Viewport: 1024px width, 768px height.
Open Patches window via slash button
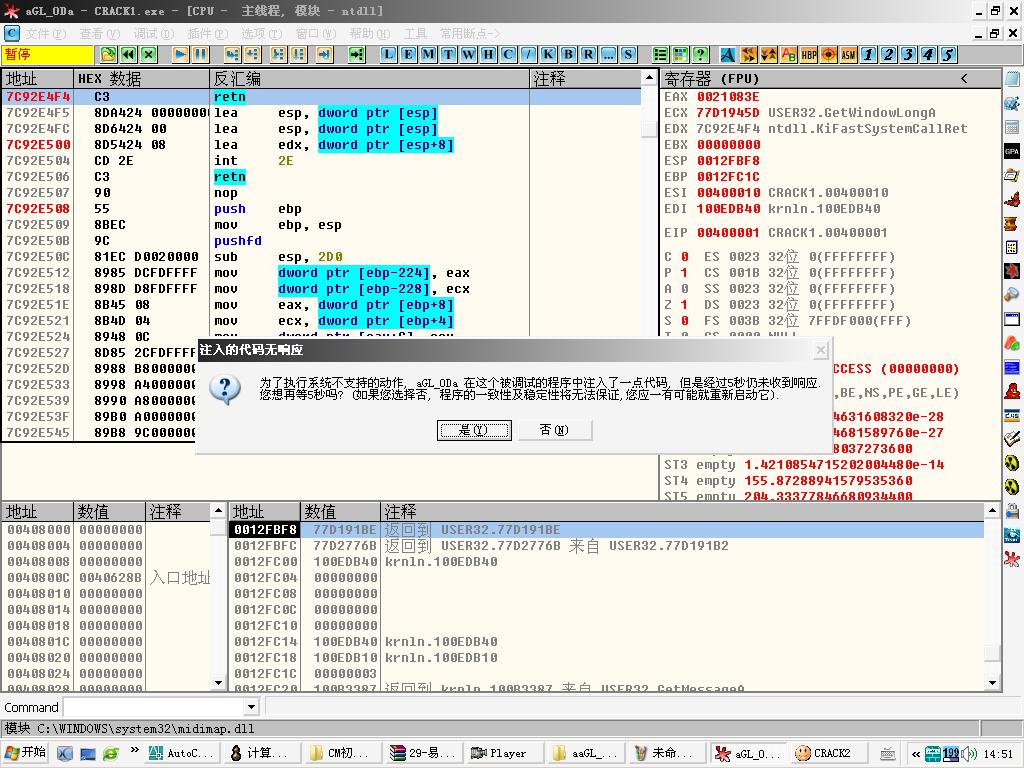click(528, 54)
